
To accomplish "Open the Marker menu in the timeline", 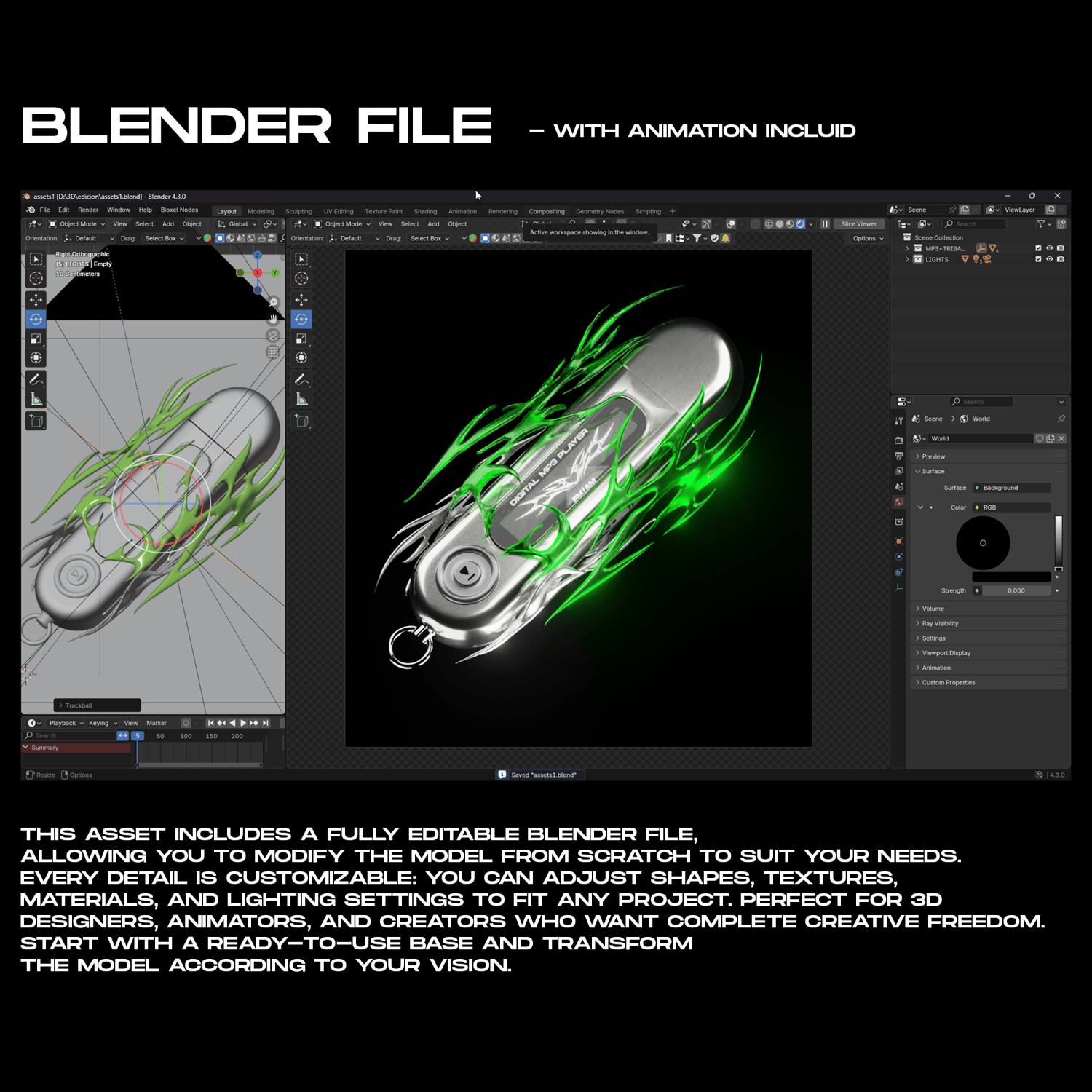I will (157, 723).
